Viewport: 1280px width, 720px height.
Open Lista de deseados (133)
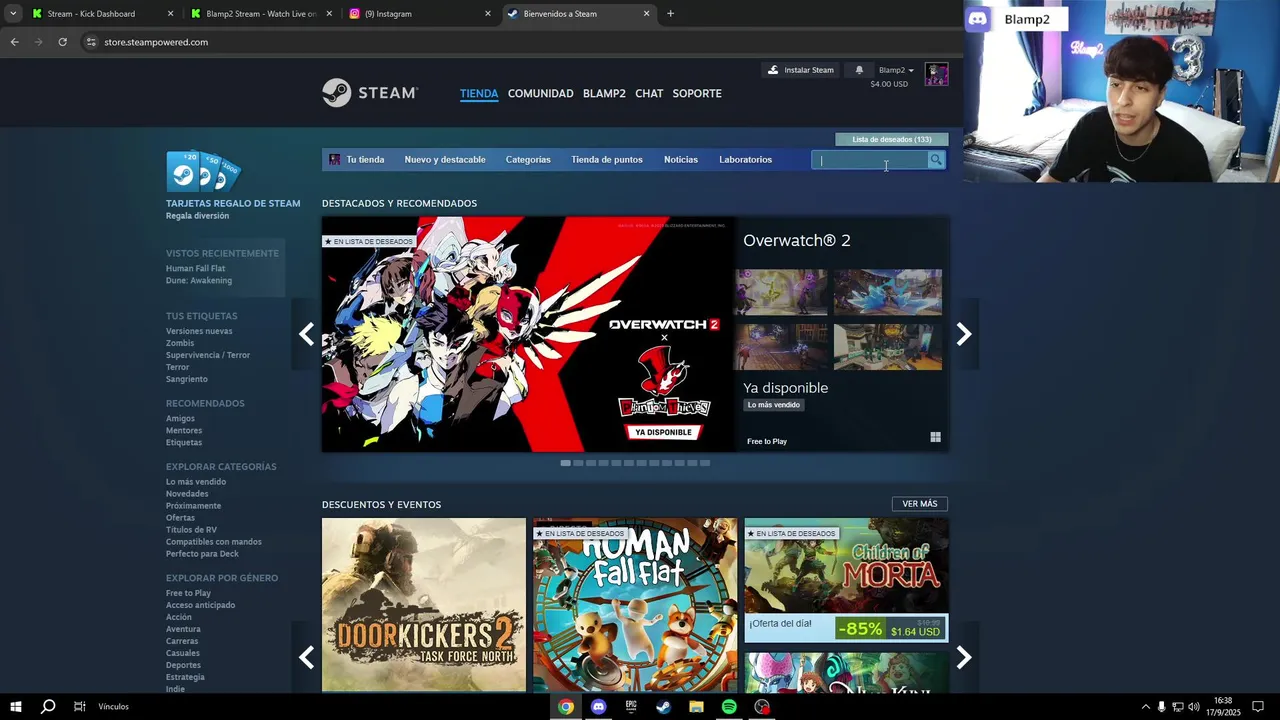point(891,139)
